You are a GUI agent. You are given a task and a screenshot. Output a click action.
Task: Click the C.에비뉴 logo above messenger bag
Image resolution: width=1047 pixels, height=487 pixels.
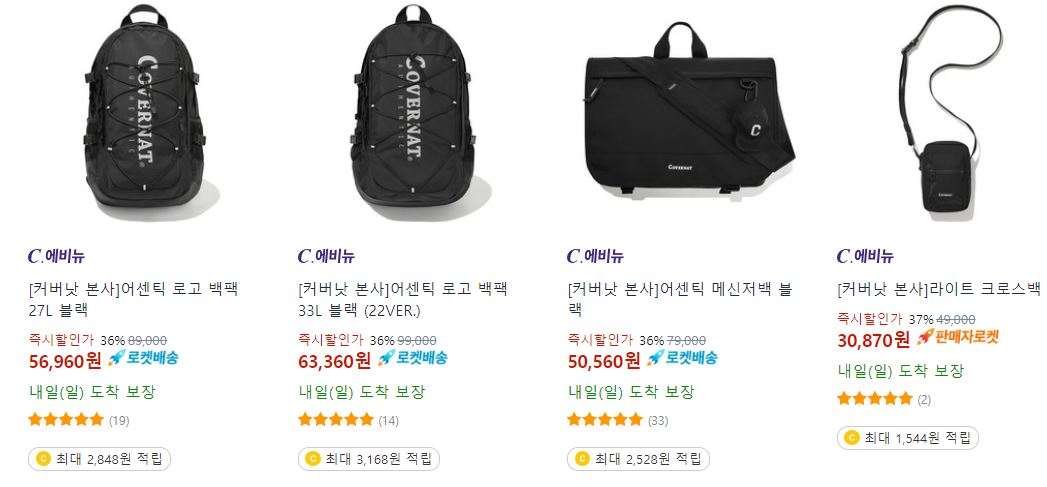tap(595, 256)
